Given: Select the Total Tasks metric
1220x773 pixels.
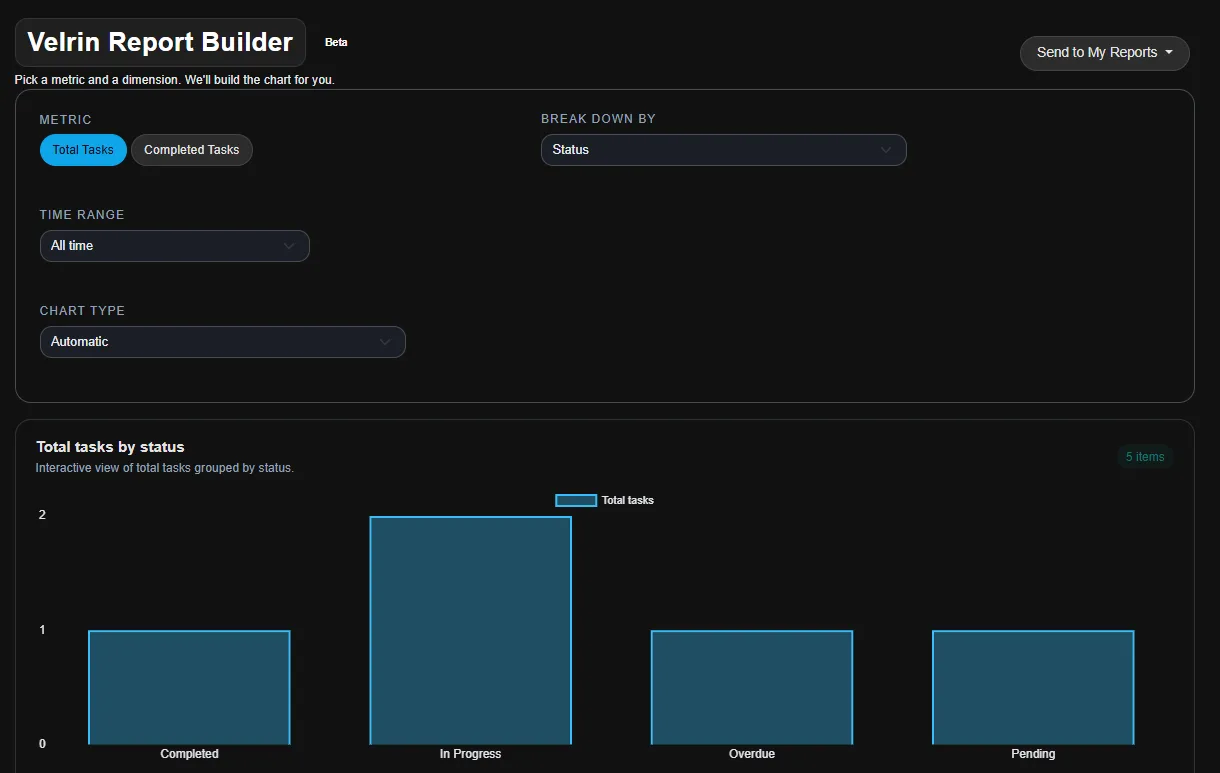Looking at the screenshot, I should coord(83,149).
